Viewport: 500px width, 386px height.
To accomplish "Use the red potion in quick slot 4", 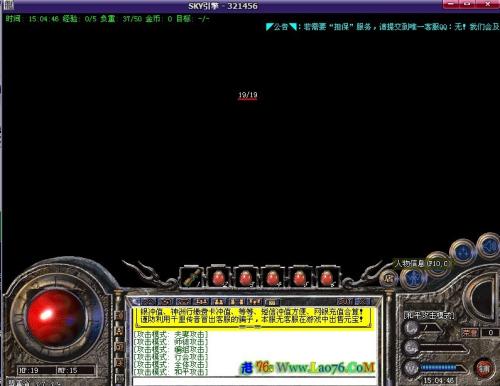I will tap(273, 277).
